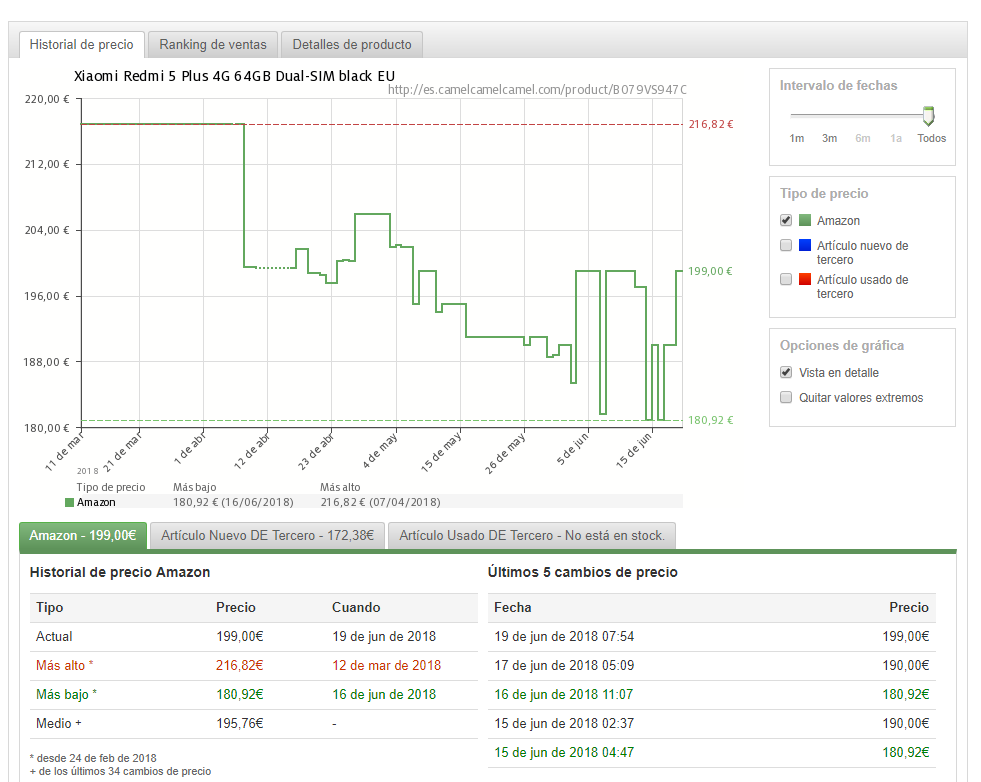Uncheck the Amazon price type checkbox
Image resolution: width=981 pixels, height=782 pixels.
pyautogui.click(x=786, y=220)
